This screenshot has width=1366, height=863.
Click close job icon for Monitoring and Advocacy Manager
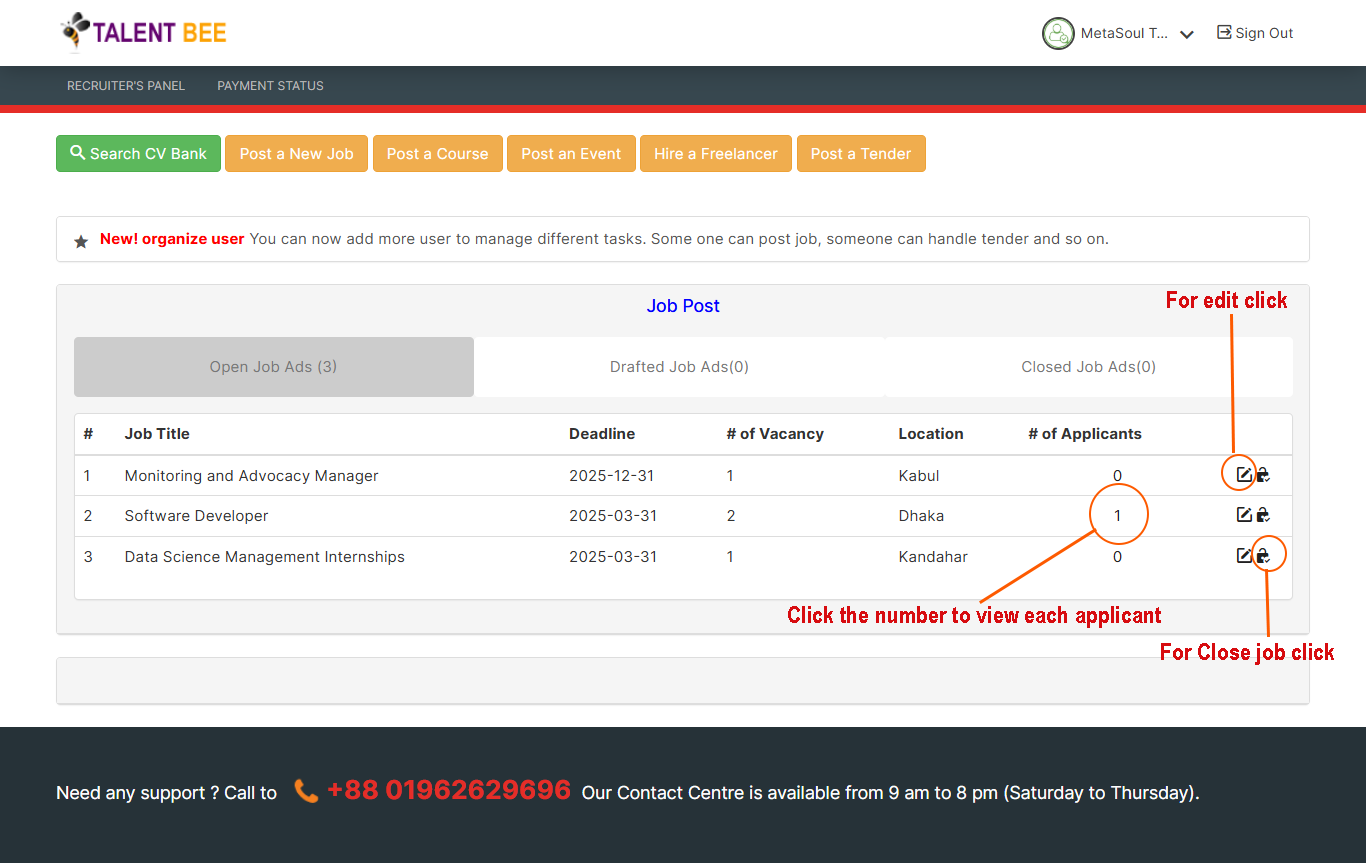pos(1263,475)
